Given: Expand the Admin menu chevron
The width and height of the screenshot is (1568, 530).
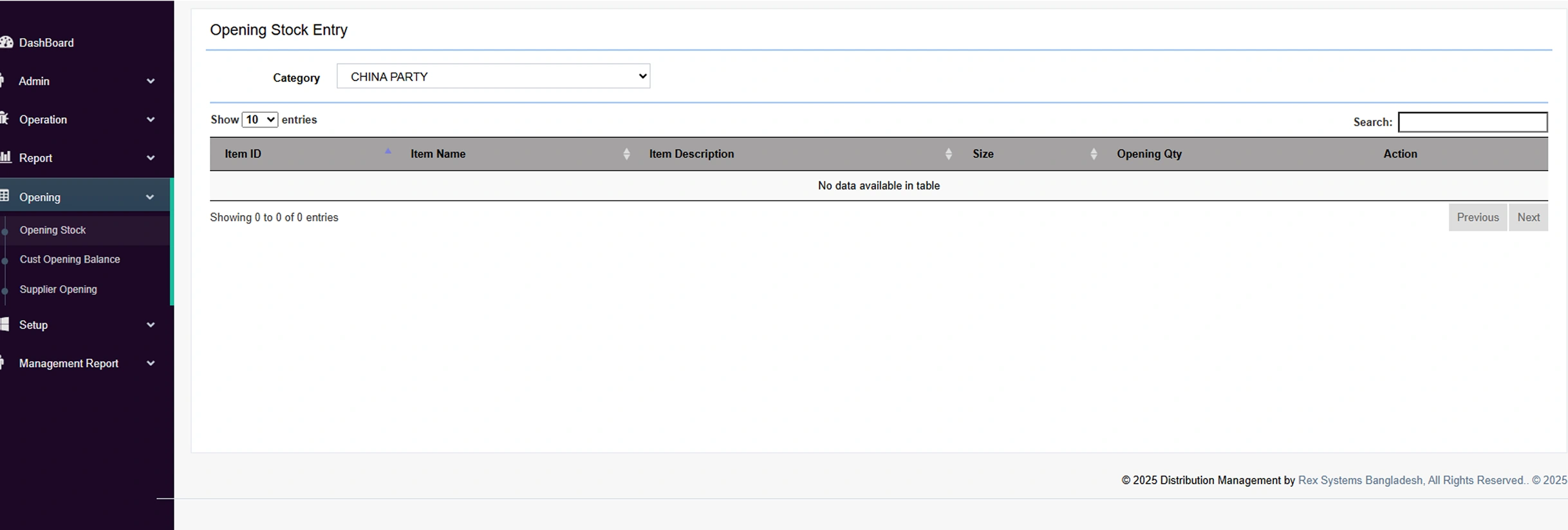Looking at the screenshot, I should pos(151,81).
